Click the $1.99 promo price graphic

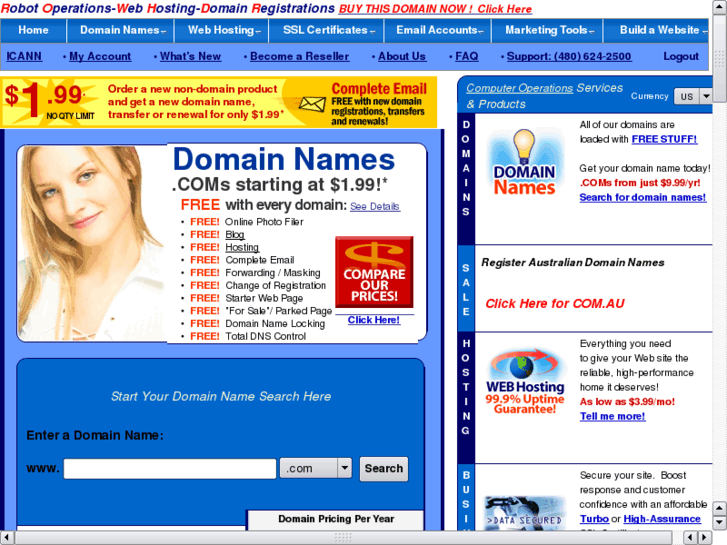point(50,101)
